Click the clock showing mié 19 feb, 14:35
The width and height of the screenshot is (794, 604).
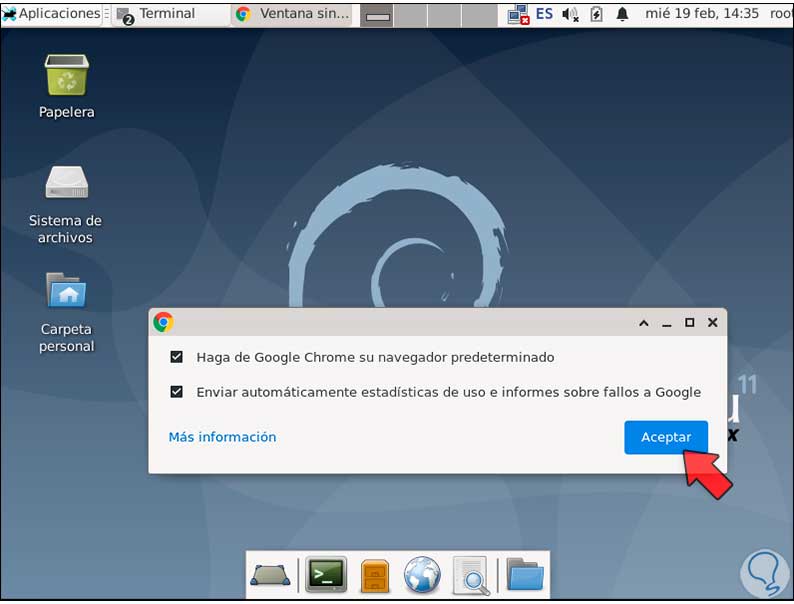(701, 14)
